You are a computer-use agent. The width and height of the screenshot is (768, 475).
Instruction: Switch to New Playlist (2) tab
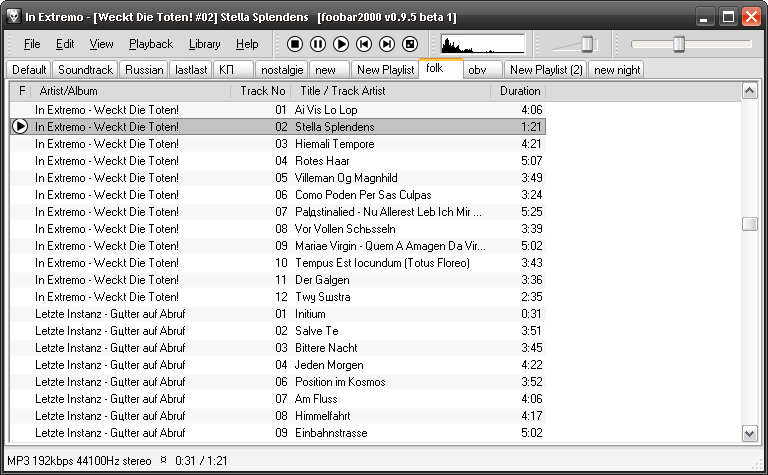[546, 70]
